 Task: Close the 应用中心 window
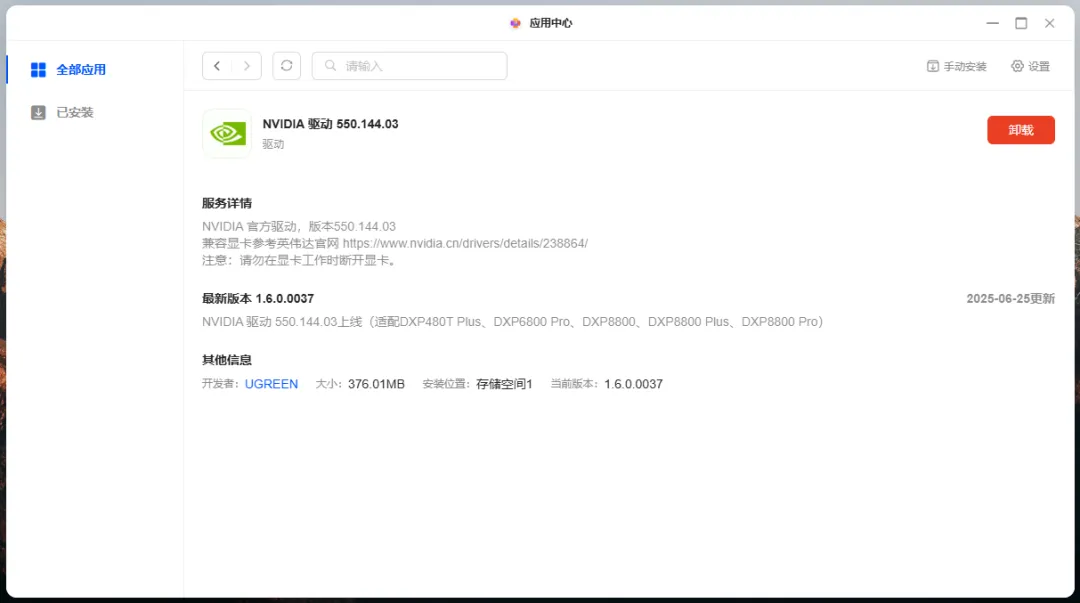pyautogui.click(x=1050, y=23)
